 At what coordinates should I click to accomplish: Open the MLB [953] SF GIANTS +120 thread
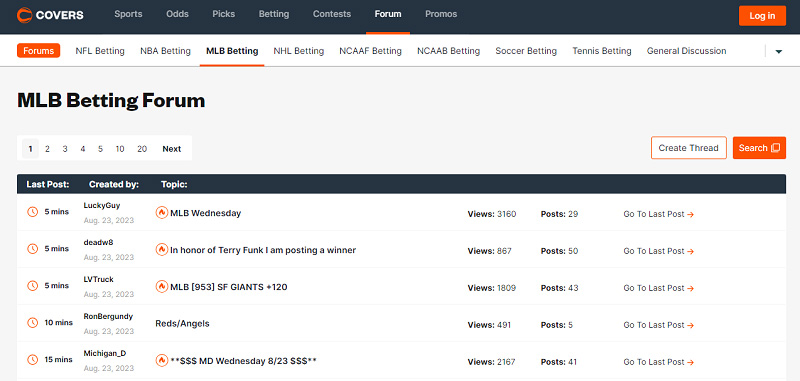pyautogui.click(x=229, y=287)
